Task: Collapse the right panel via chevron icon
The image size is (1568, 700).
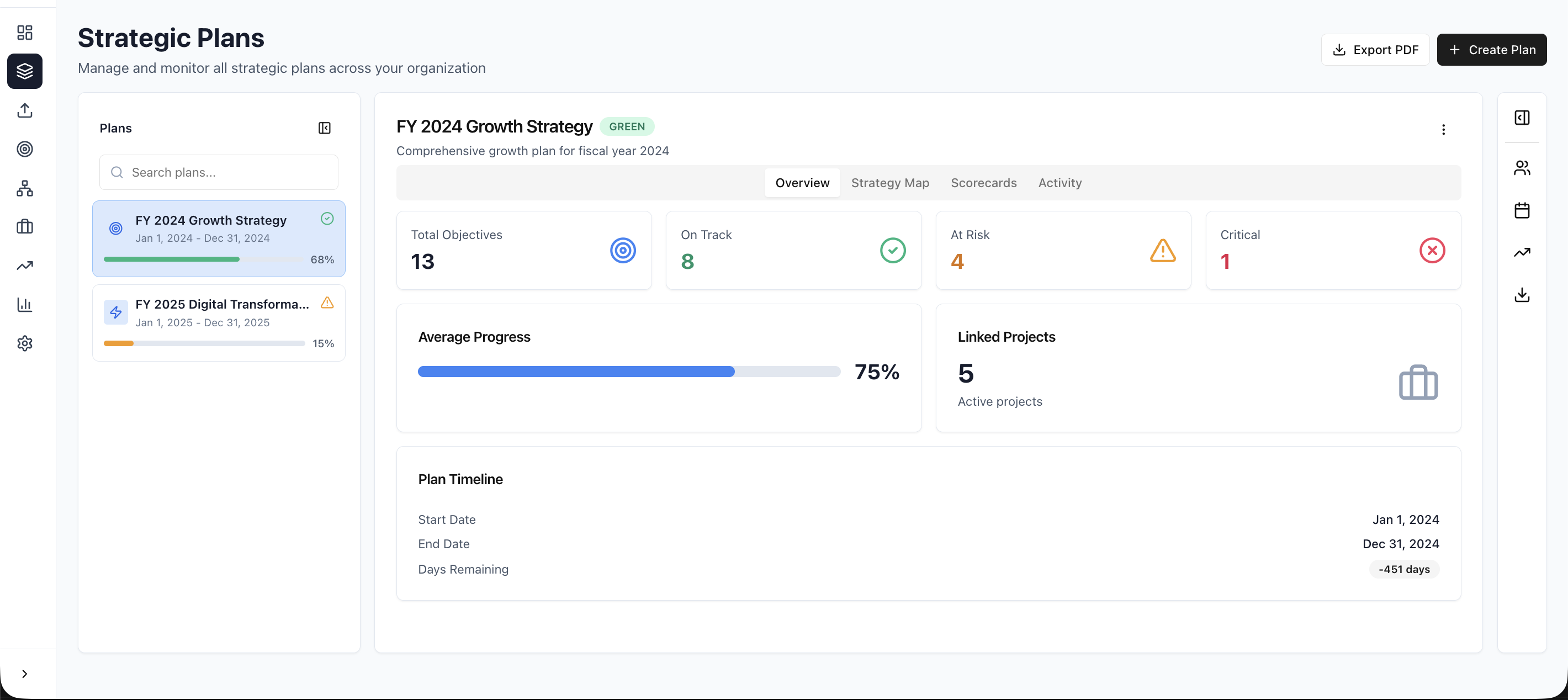Action: [1522, 118]
